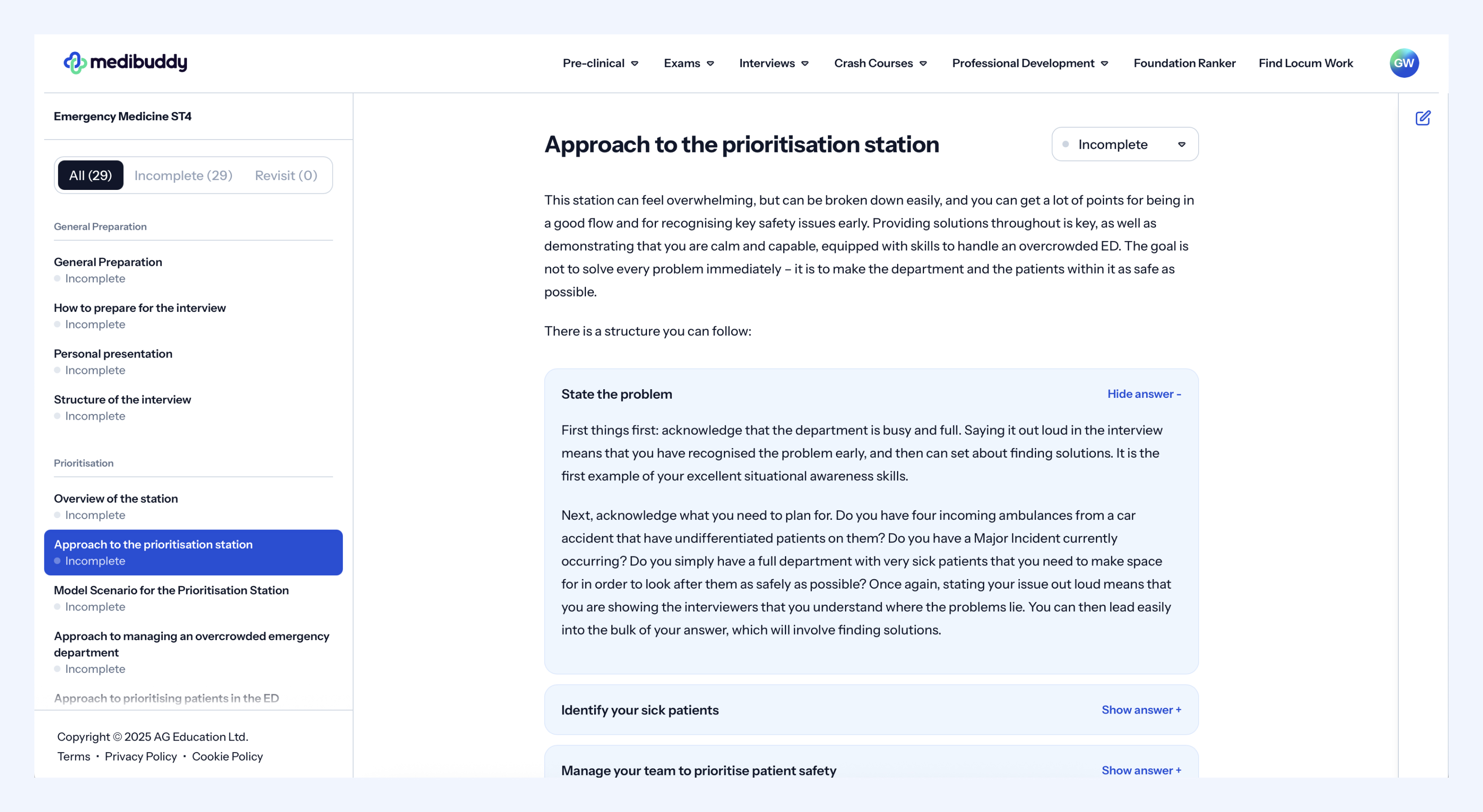
Task: Open the GW user avatar menu
Action: tap(1403, 63)
